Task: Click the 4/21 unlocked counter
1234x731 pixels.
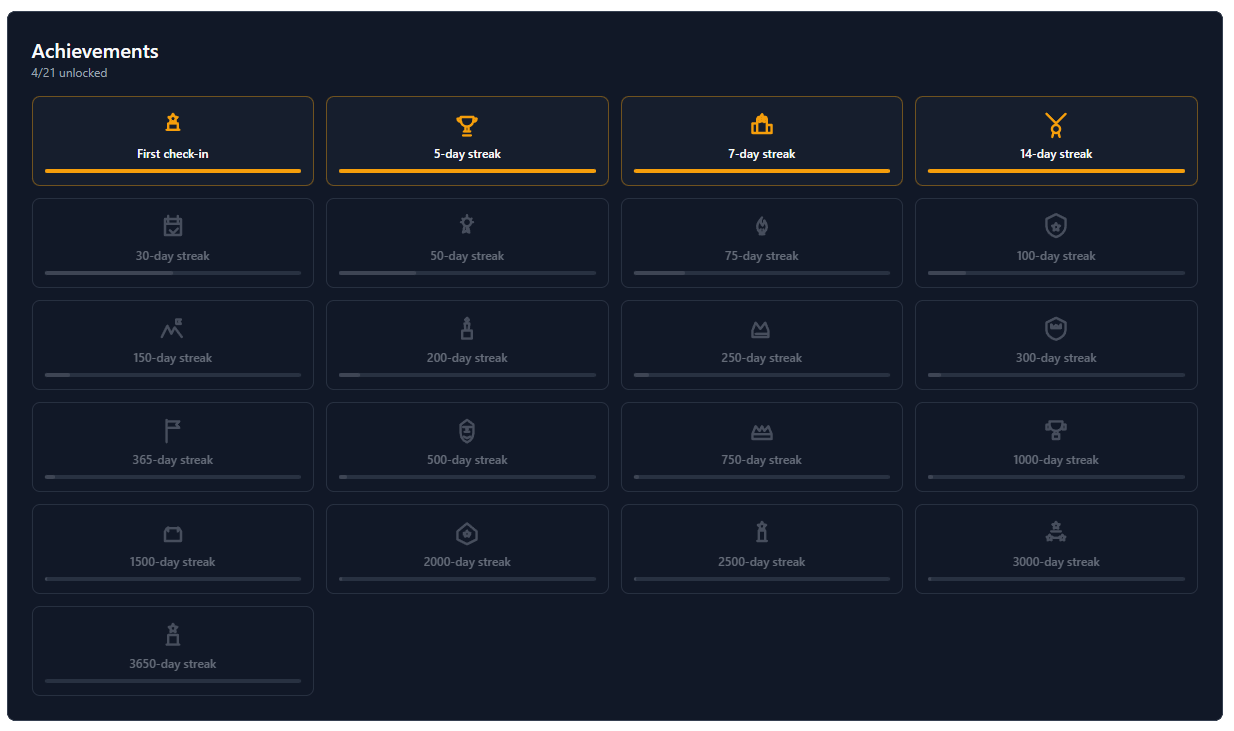Action: click(68, 72)
